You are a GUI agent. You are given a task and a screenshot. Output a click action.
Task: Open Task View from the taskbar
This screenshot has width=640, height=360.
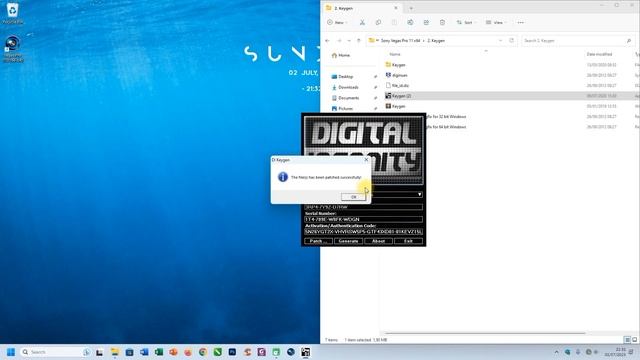[x=99, y=352]
